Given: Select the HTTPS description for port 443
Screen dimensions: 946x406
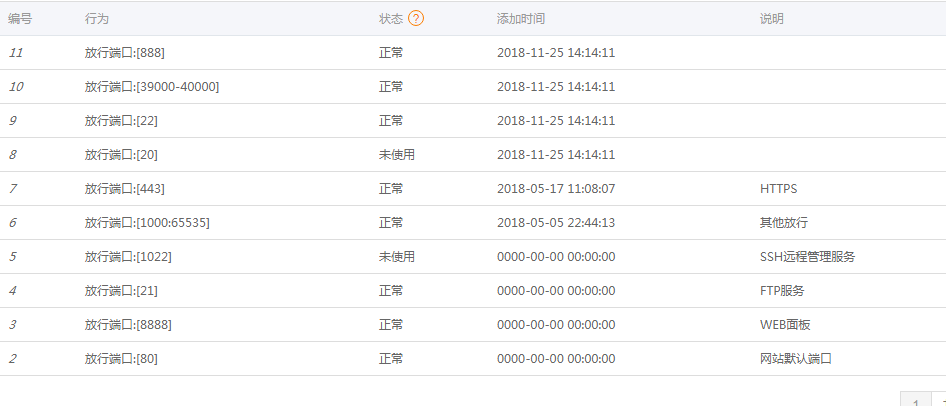Looking at the screenshot, I should click(778, 189).
